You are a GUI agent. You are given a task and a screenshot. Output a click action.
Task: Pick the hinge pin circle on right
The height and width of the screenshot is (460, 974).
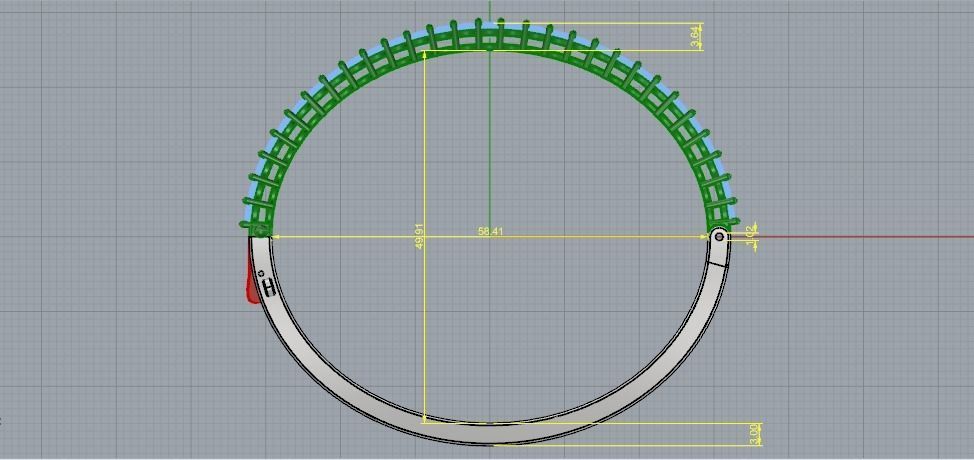pos(719,236)
